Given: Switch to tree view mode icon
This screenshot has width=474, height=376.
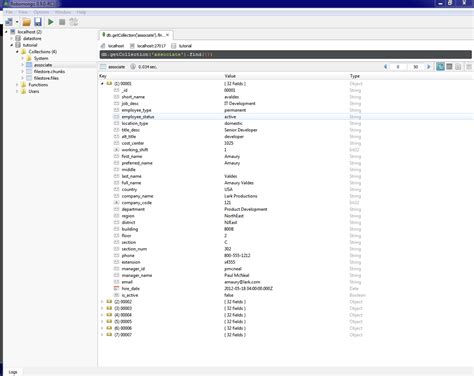Looking at the screenshot, I should (x=440, y=67).
